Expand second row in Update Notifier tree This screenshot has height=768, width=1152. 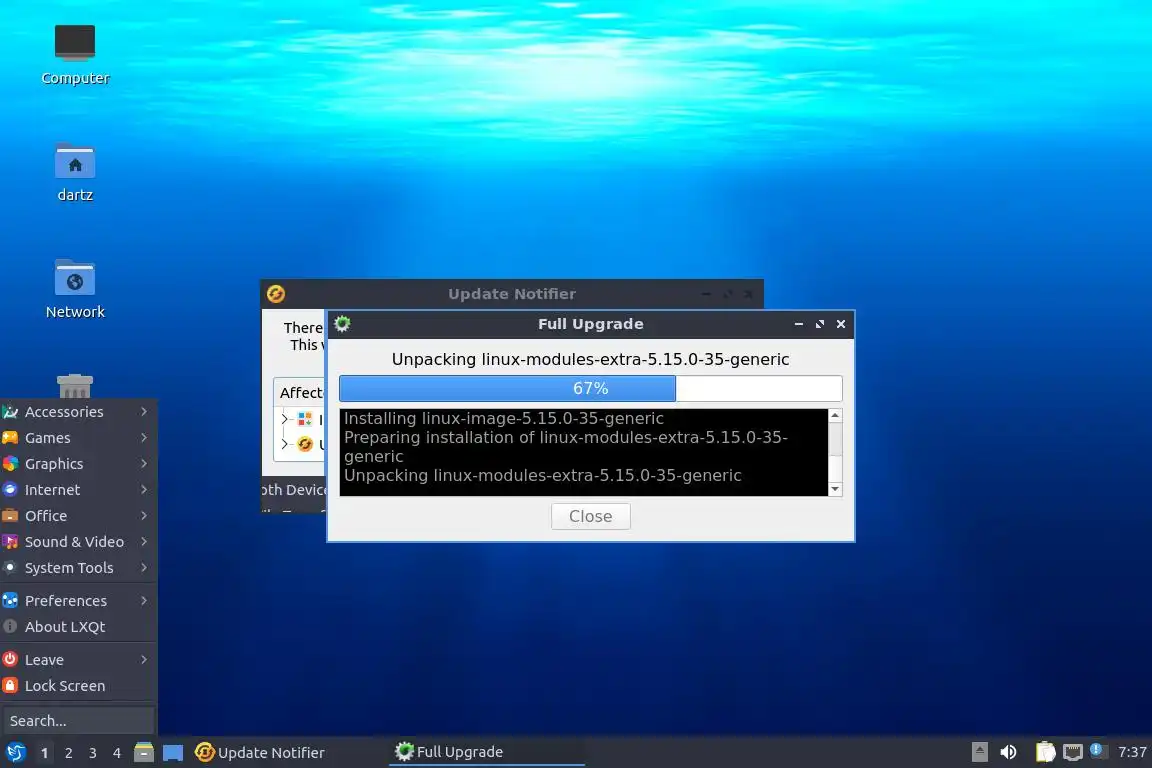[286, 444]
